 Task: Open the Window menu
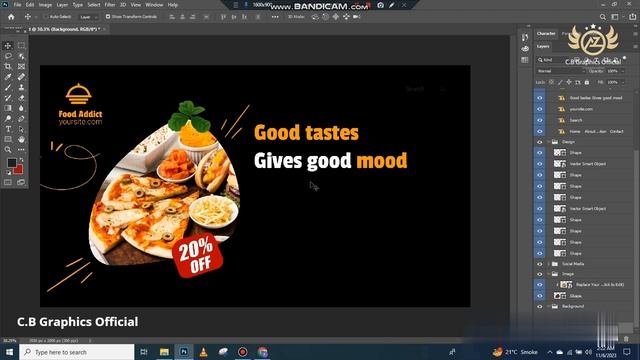(154, 5)
